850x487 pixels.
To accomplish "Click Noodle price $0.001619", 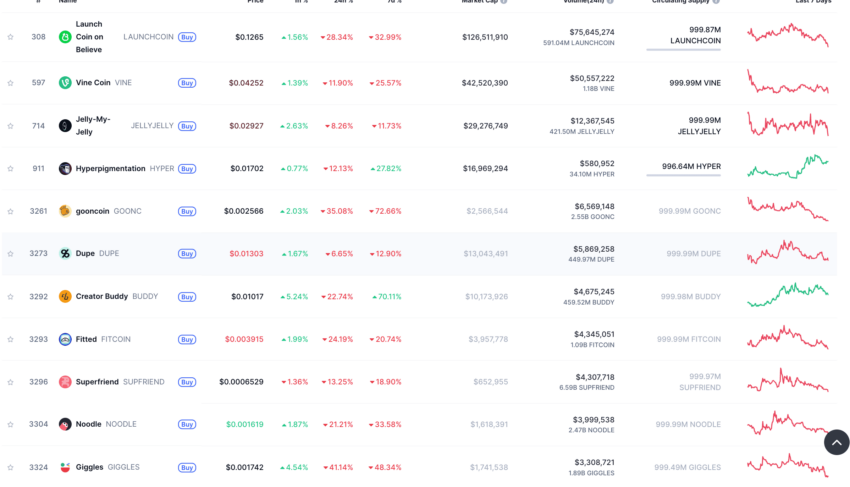I will 244,425.
